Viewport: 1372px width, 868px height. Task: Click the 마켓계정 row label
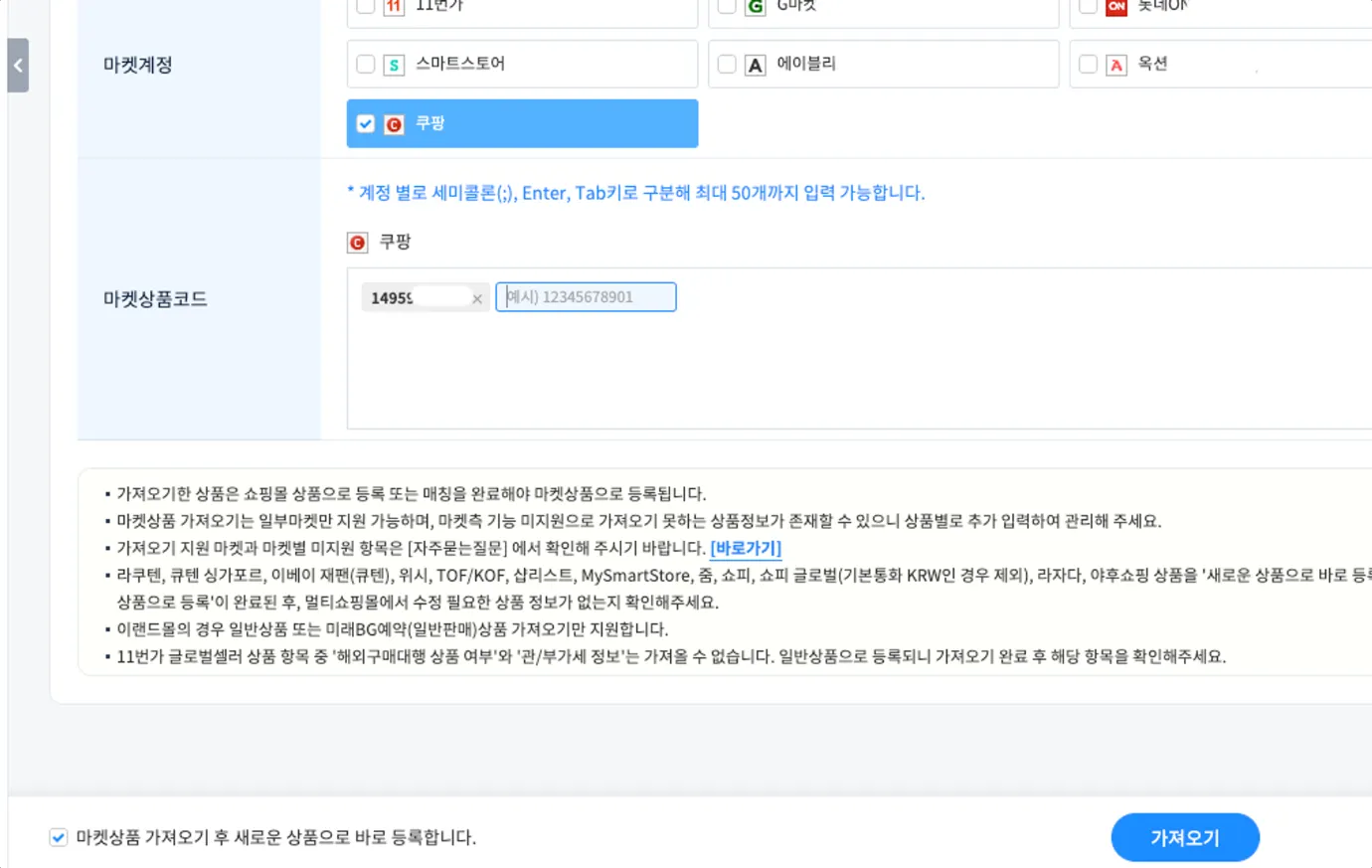tap(138, 66)
